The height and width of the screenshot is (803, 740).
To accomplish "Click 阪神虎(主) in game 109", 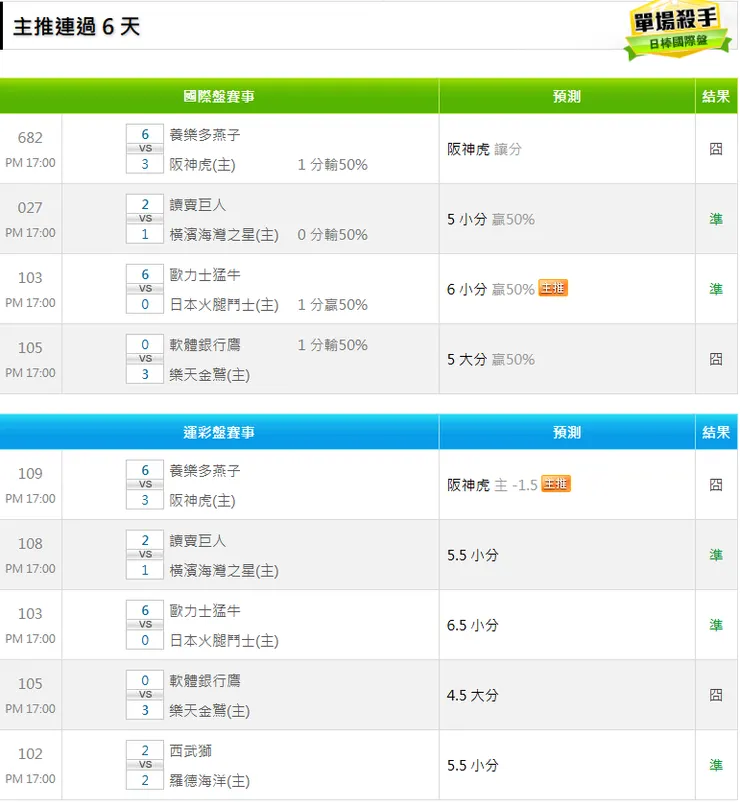I will (x=202, y=500).
